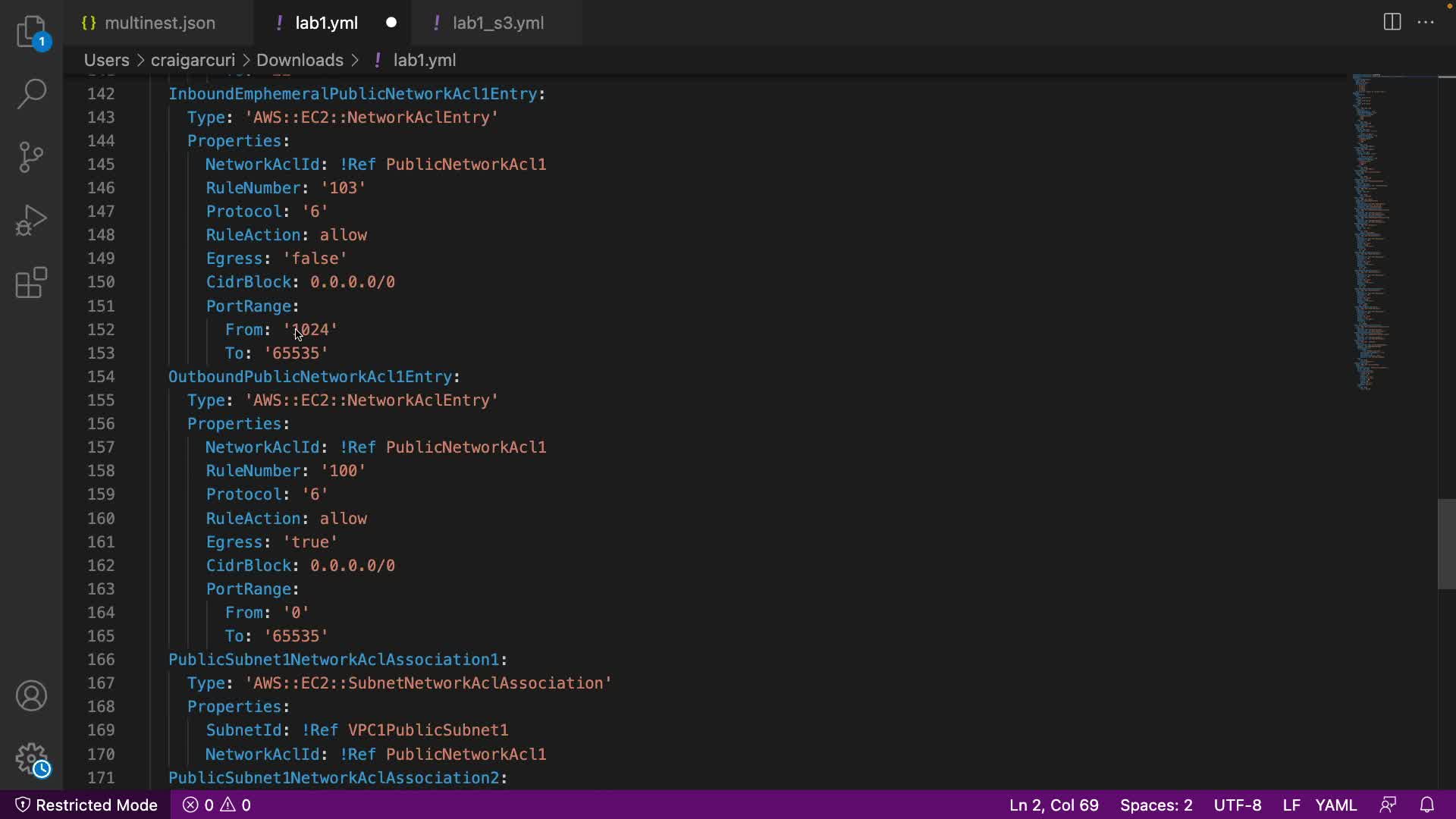
Task: Click the feedback icon in status bar
Action: 1388,805
